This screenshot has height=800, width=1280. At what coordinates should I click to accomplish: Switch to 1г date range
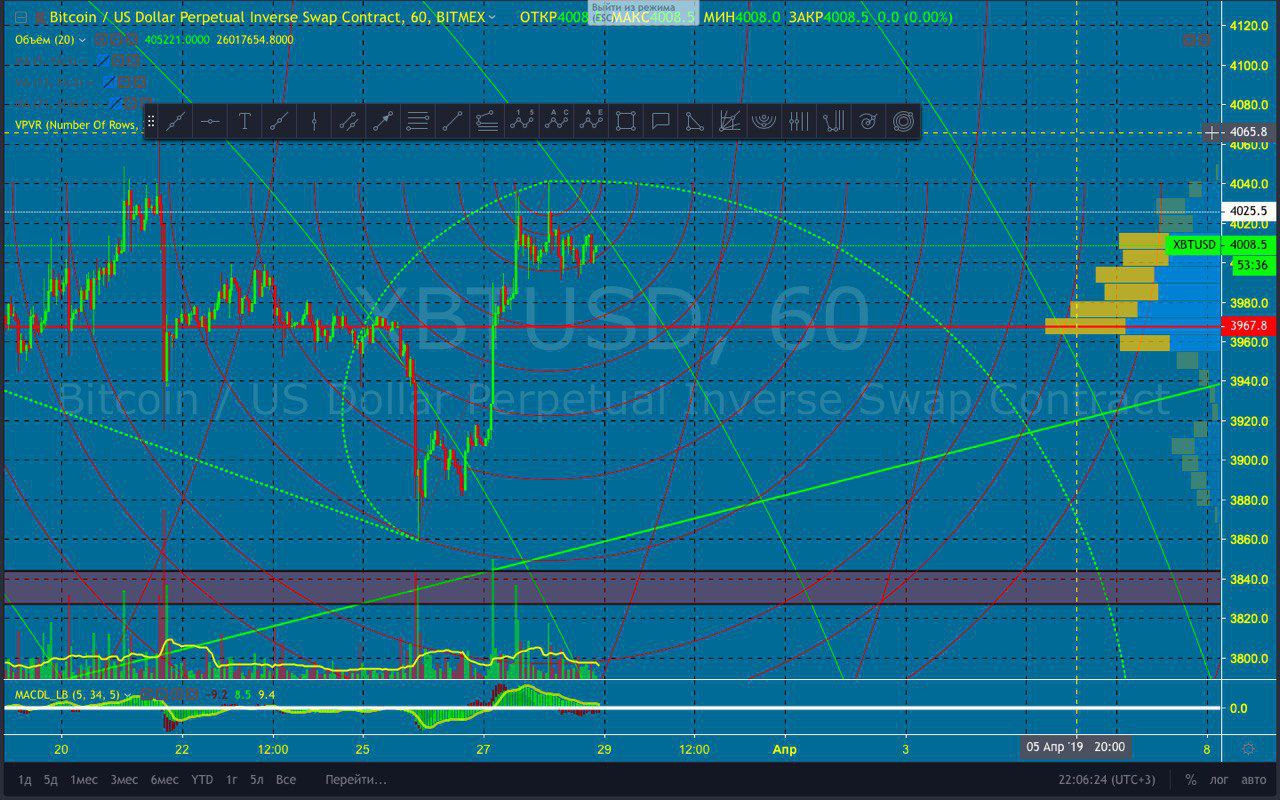pos(232,780)
